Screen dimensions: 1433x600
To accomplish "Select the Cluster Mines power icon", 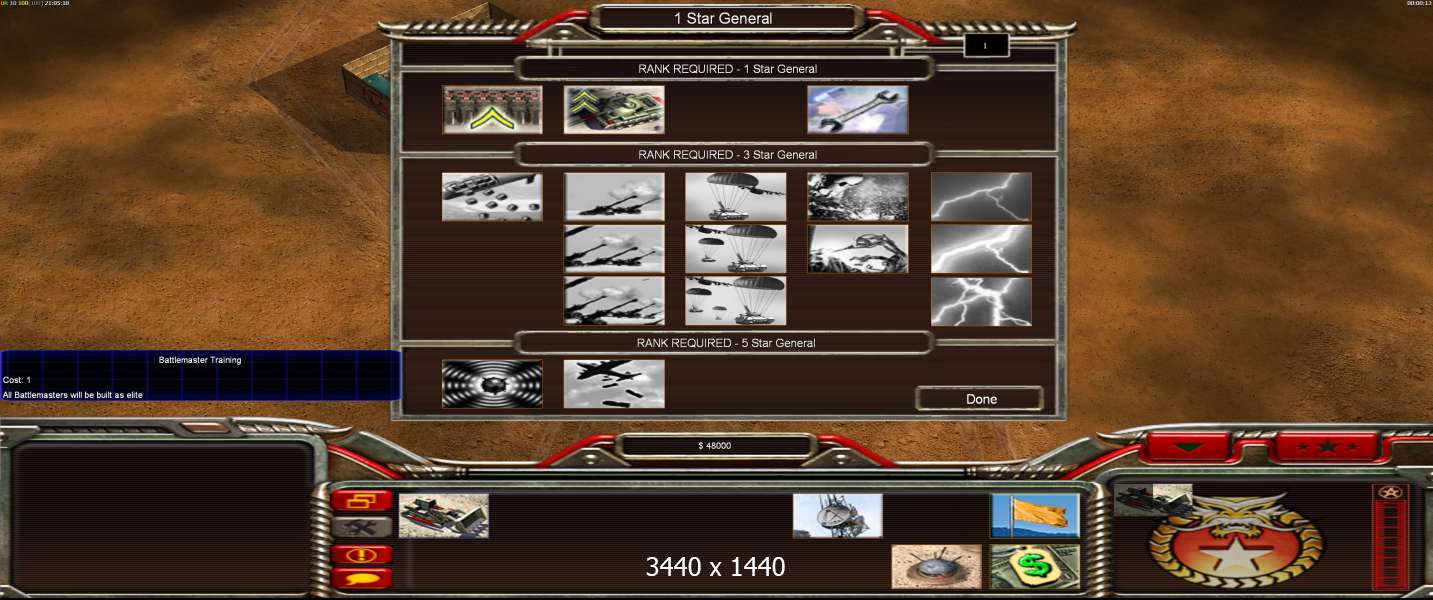I will (x=492, y=197).
